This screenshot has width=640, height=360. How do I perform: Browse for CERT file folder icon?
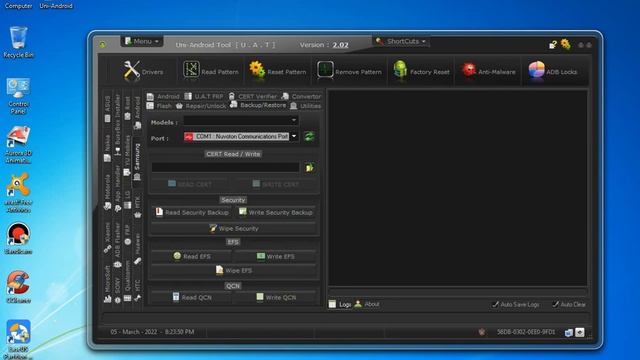309,167
